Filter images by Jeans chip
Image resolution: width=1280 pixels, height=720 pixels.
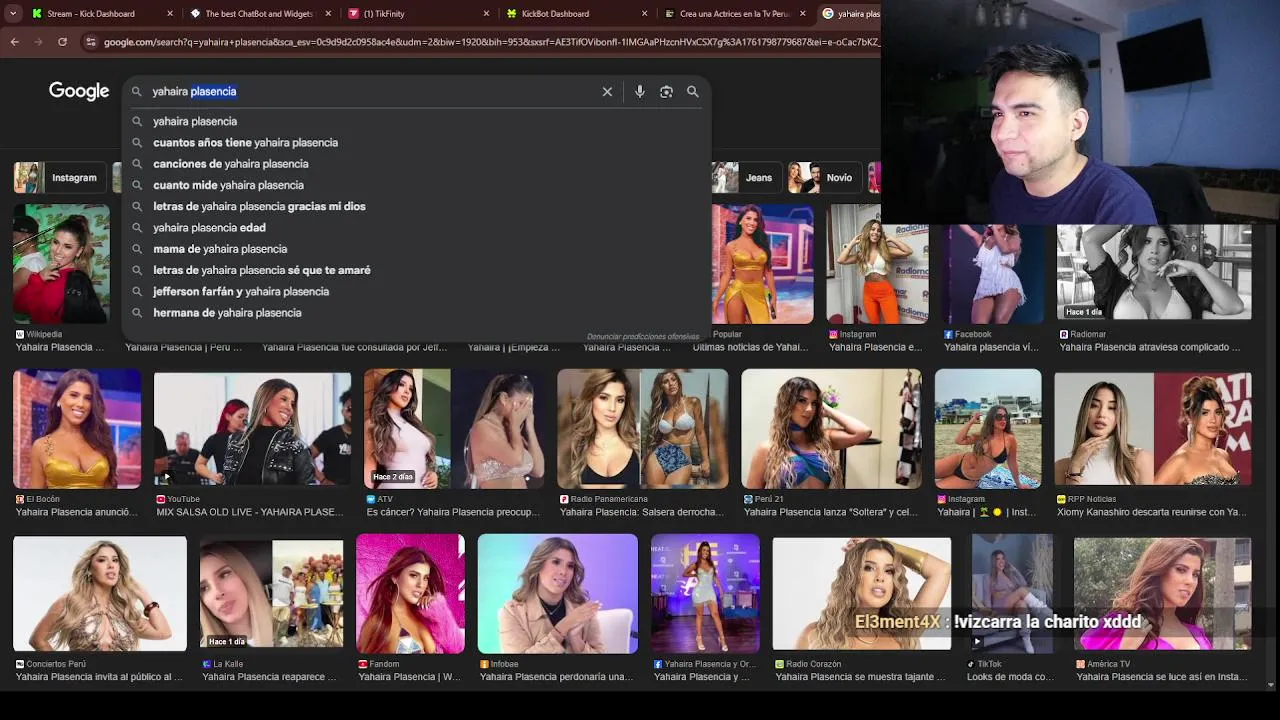pyautogui.click(x=747, y=178)
